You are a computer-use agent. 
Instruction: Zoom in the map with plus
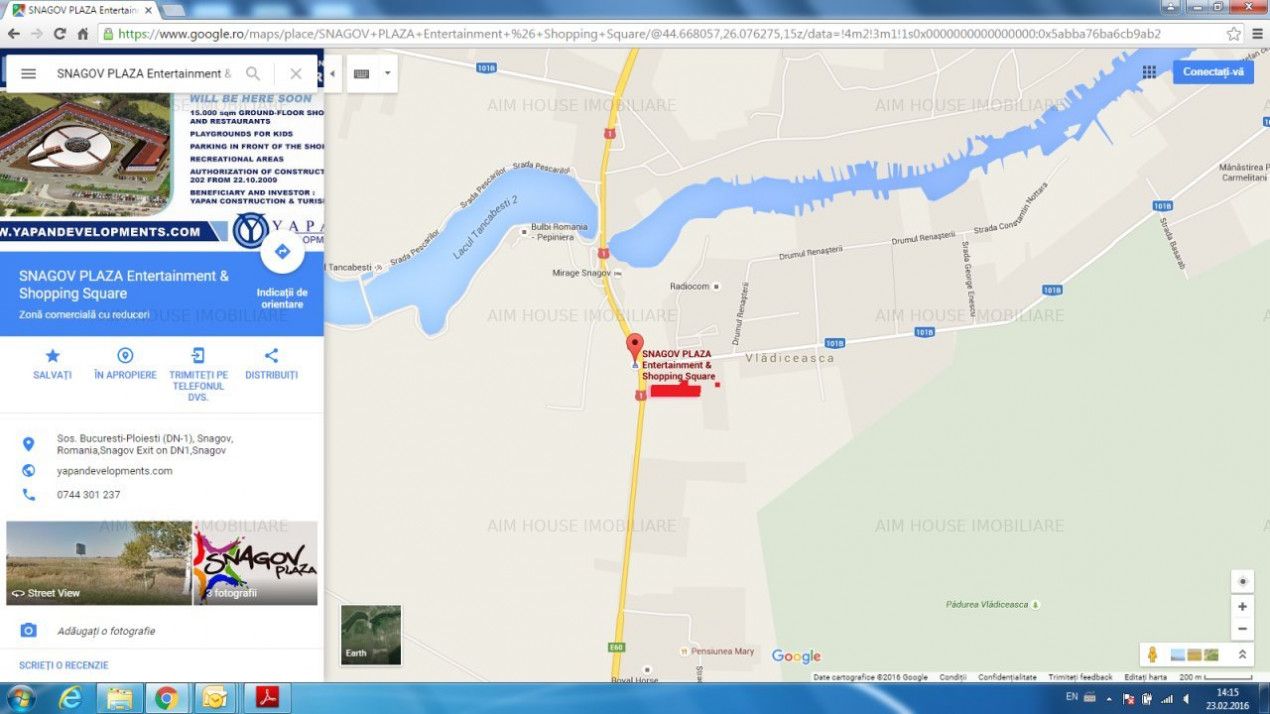[1242, 606]
